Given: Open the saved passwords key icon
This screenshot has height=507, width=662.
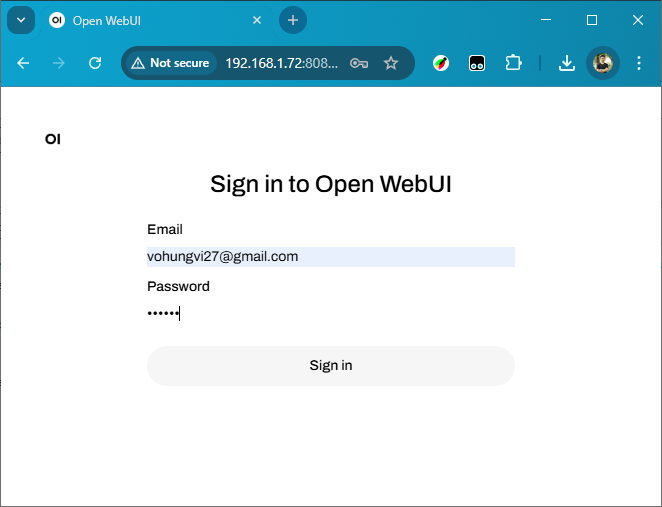Looking at the screenshot, I should click(x=359, y=63).
